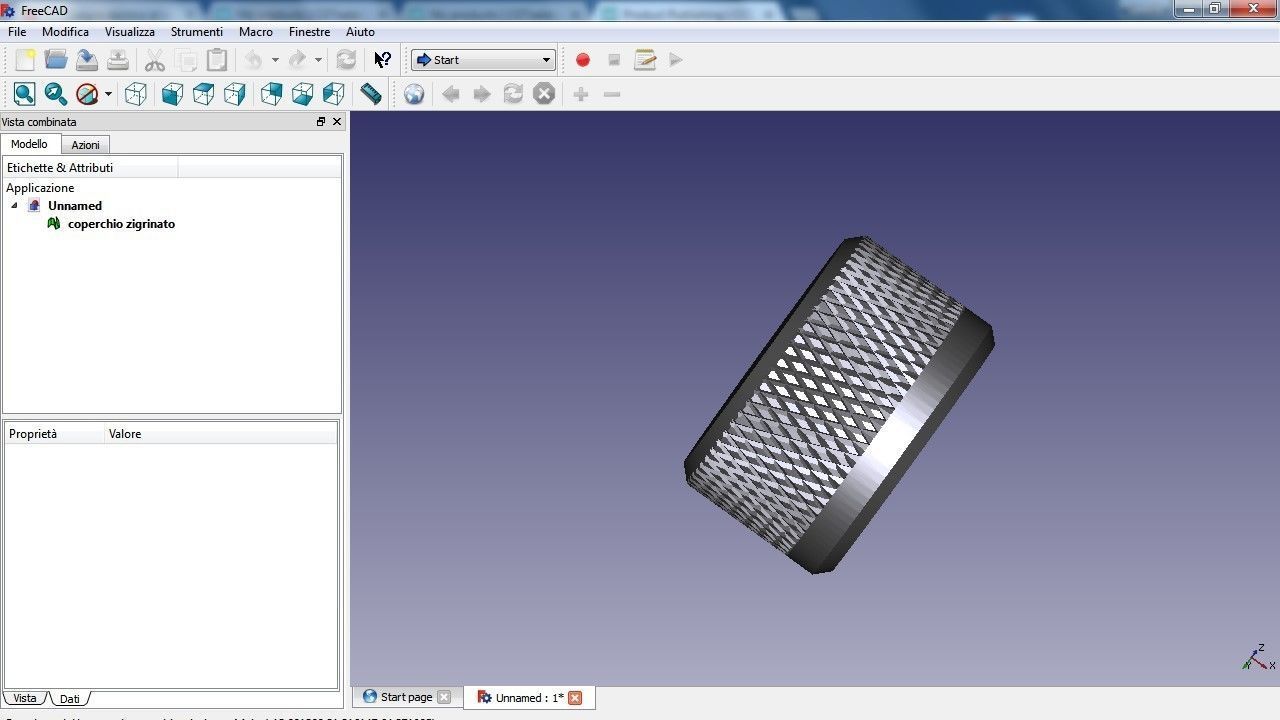This screenshot has width=1280, height=720.
Task: Open the Undo history dropdown arrow
Action: (x=275, y=60)
